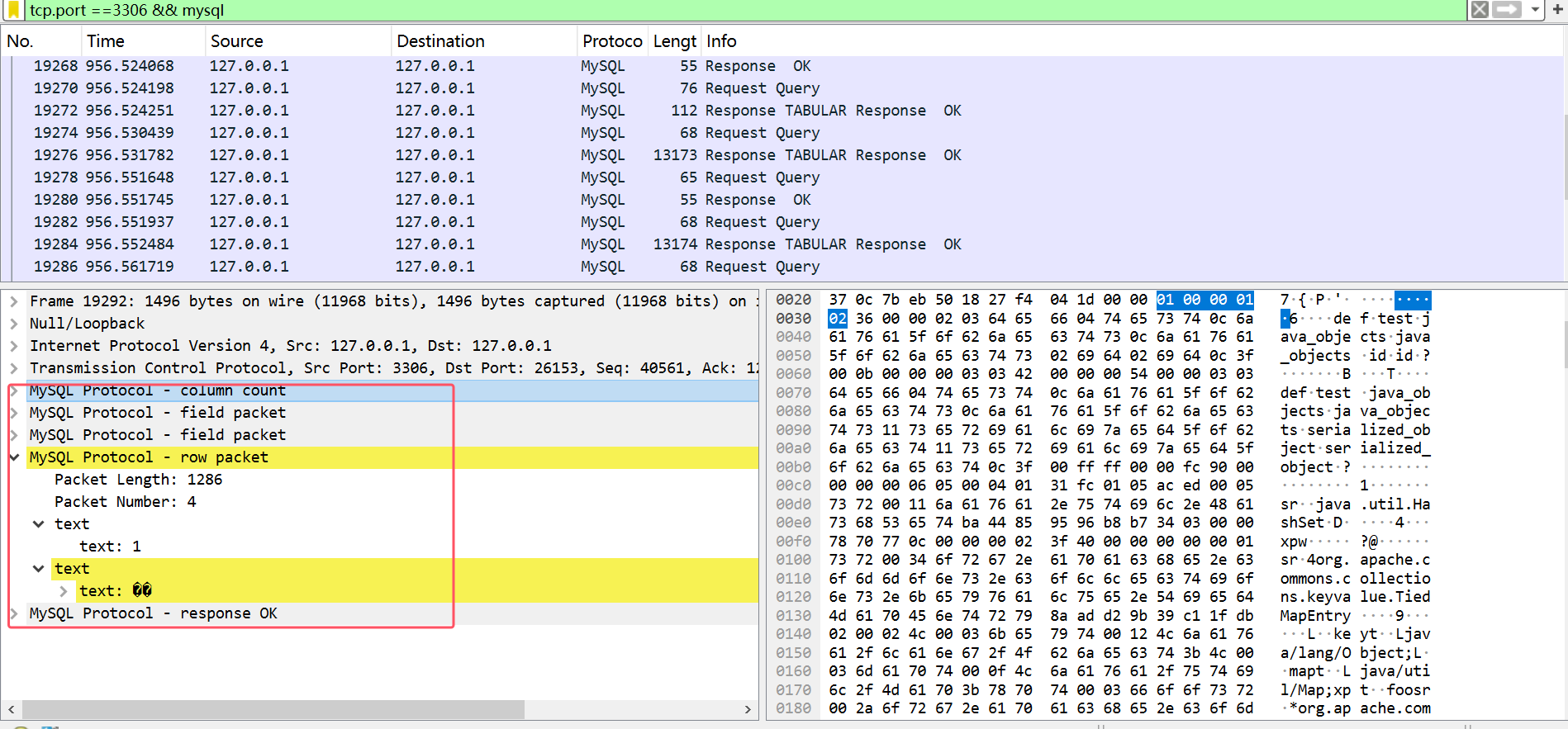Expand MySQL Protocol column count node
The width and height of the screenshot is (1568, 729).
[14, 391]
